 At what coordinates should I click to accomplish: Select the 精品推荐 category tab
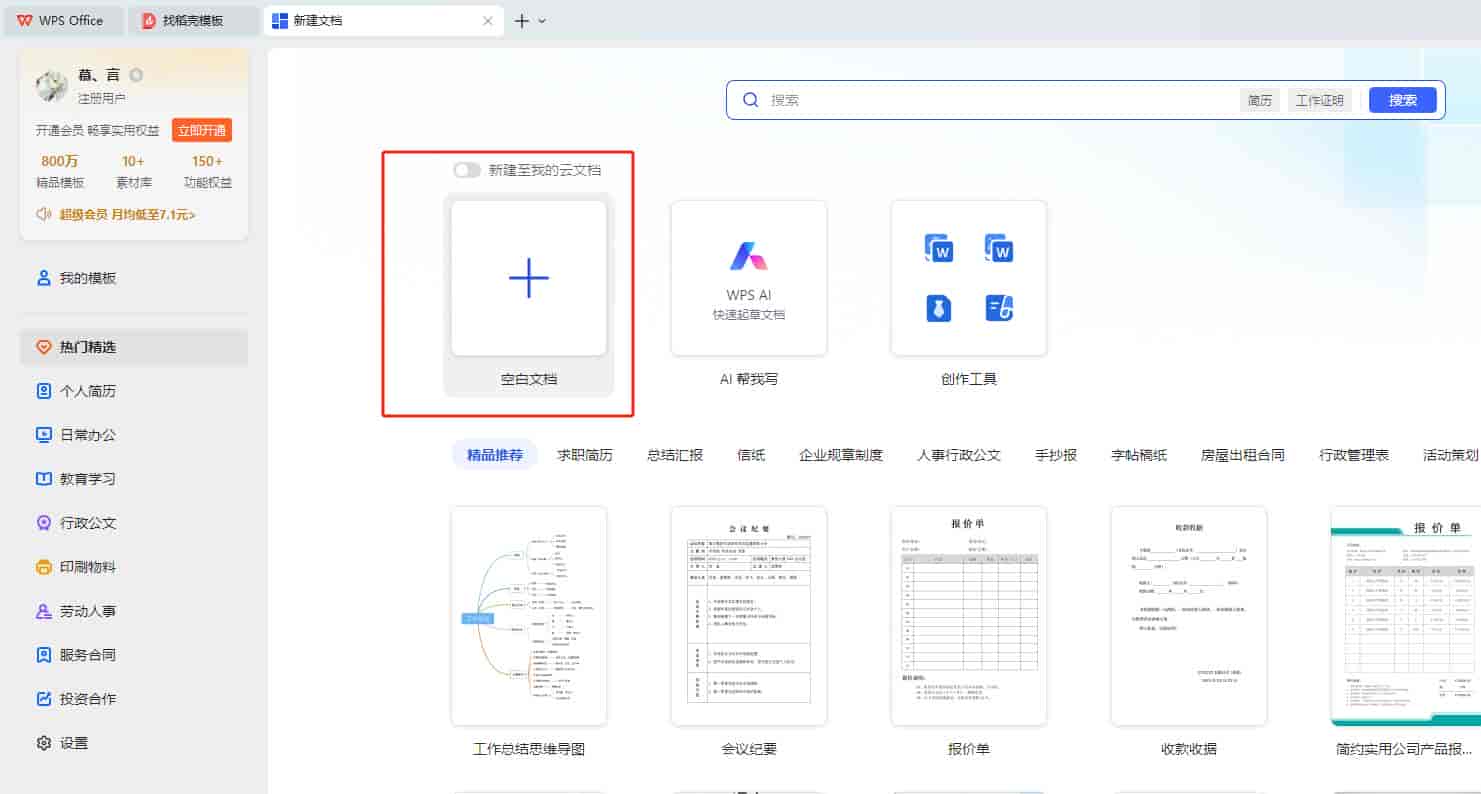495,455
